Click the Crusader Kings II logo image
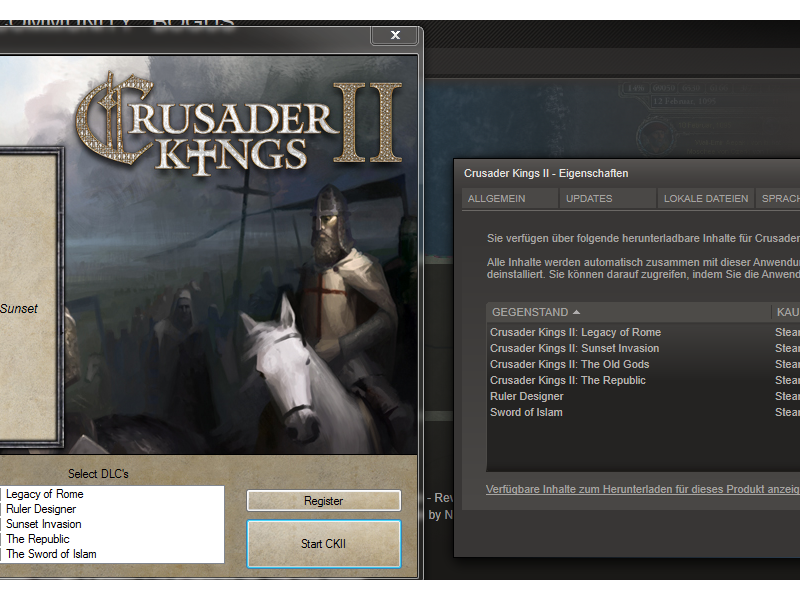Viewport: 800px width, 600px height. click(x=242, y=125)
